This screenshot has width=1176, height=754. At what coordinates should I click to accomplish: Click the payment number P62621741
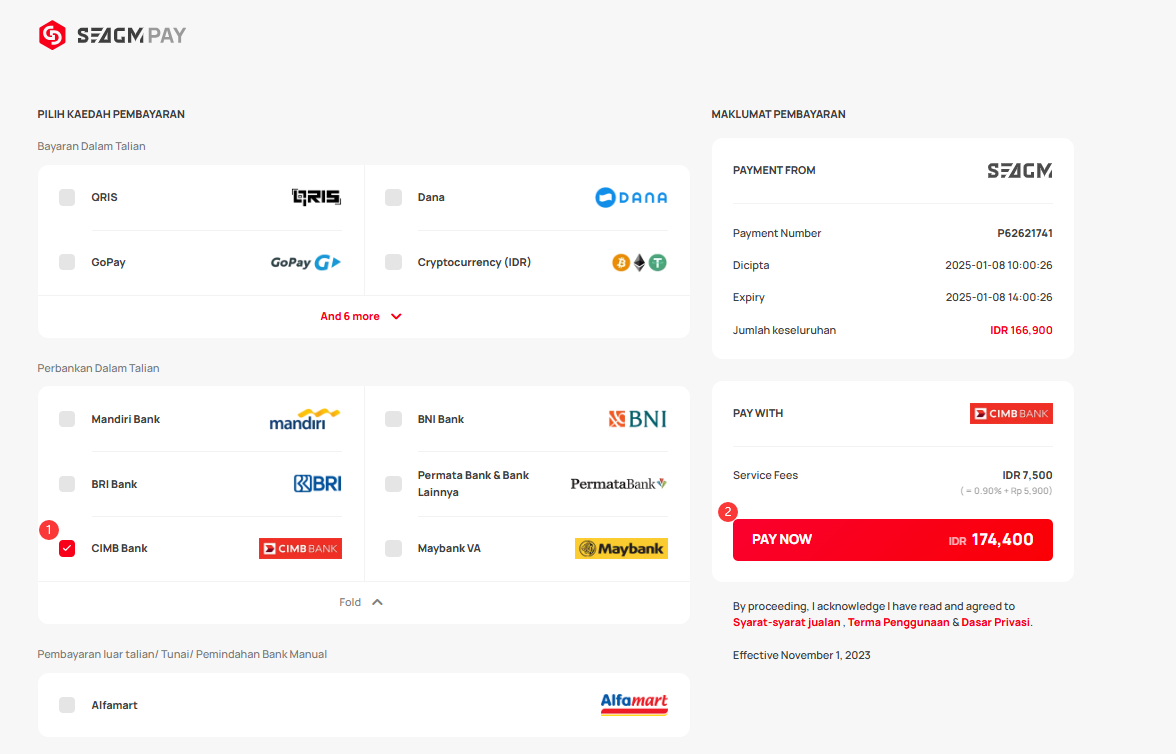click(x=1024, y=233)
